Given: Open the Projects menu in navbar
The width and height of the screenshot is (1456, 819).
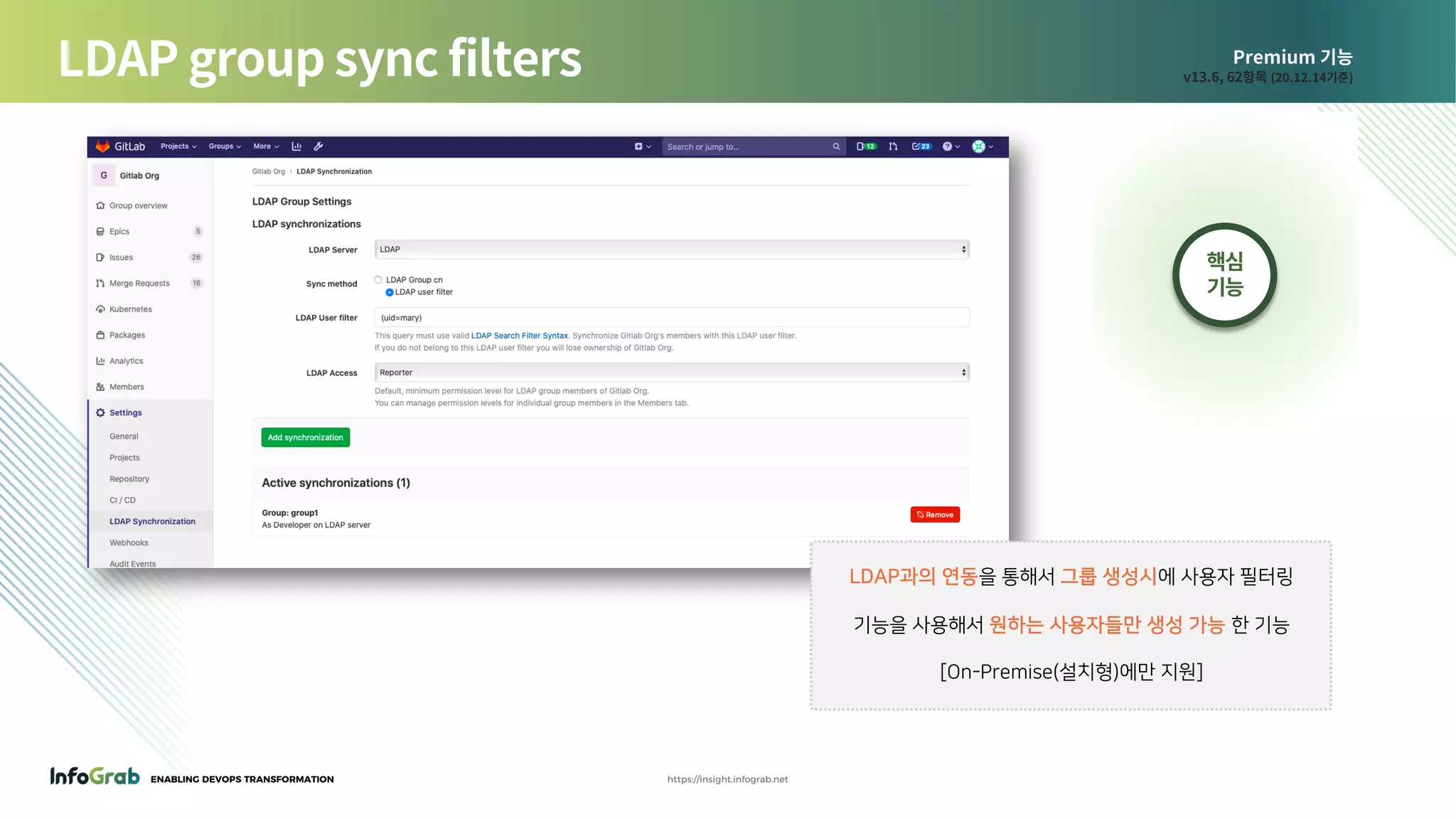Looking at the screenshot, I should (x=178, y=146).
